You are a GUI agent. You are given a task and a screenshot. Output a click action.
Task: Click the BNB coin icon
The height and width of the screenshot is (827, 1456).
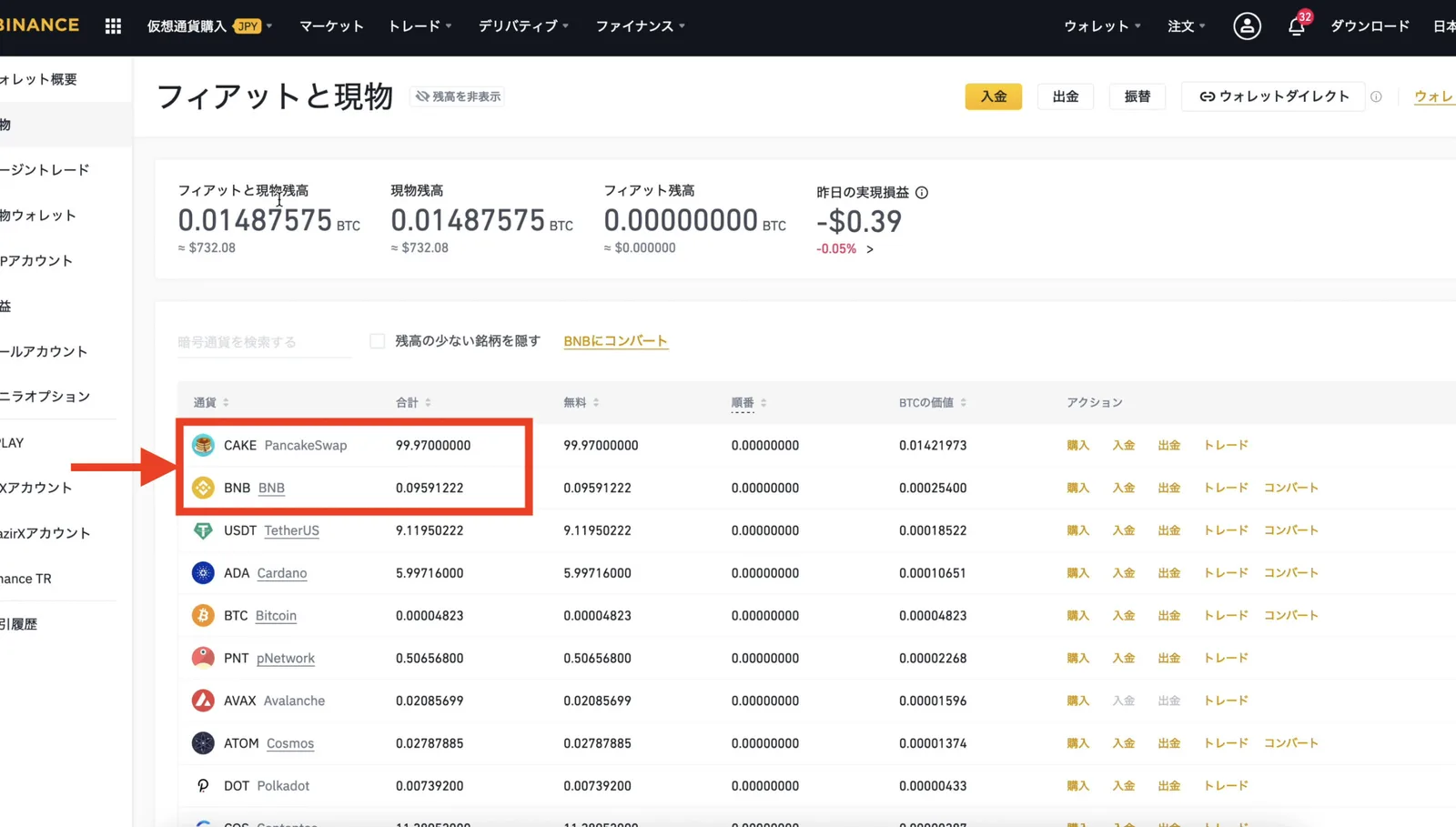coord(203,488)
